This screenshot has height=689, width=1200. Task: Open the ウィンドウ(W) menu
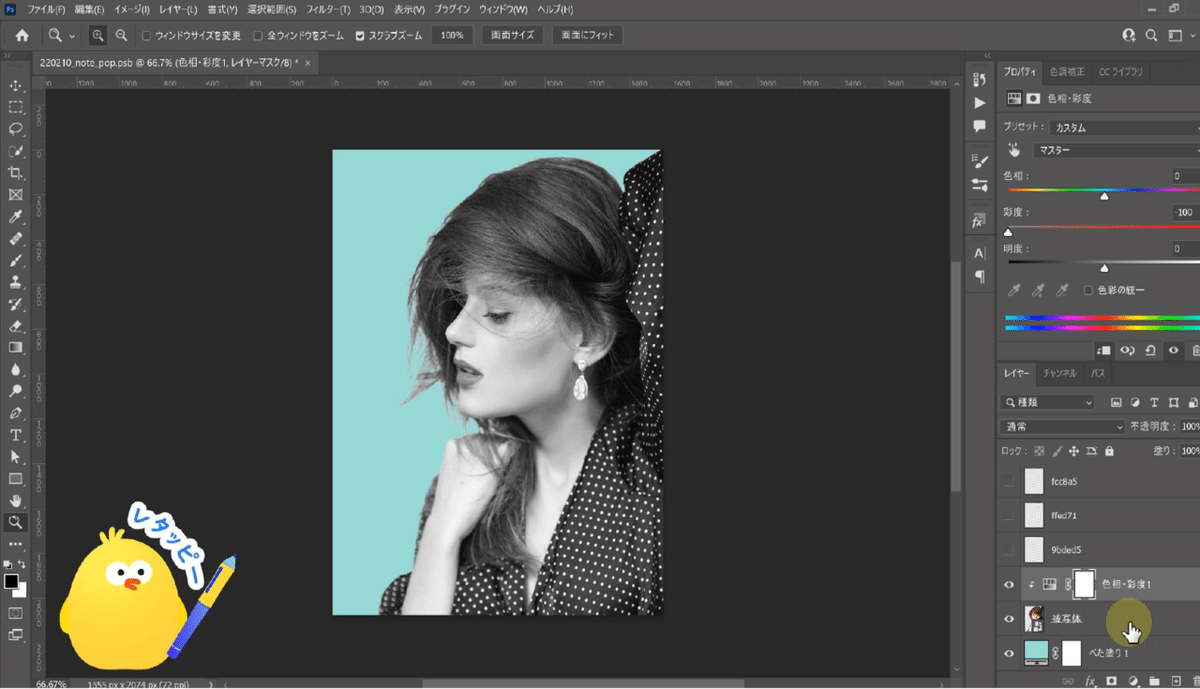503,9
